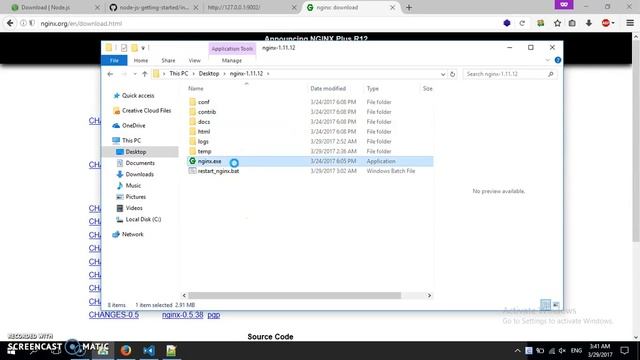Click This PC in breadcrumb path
The width and height of the screenshot is (640, 360).
click(179, 74)
